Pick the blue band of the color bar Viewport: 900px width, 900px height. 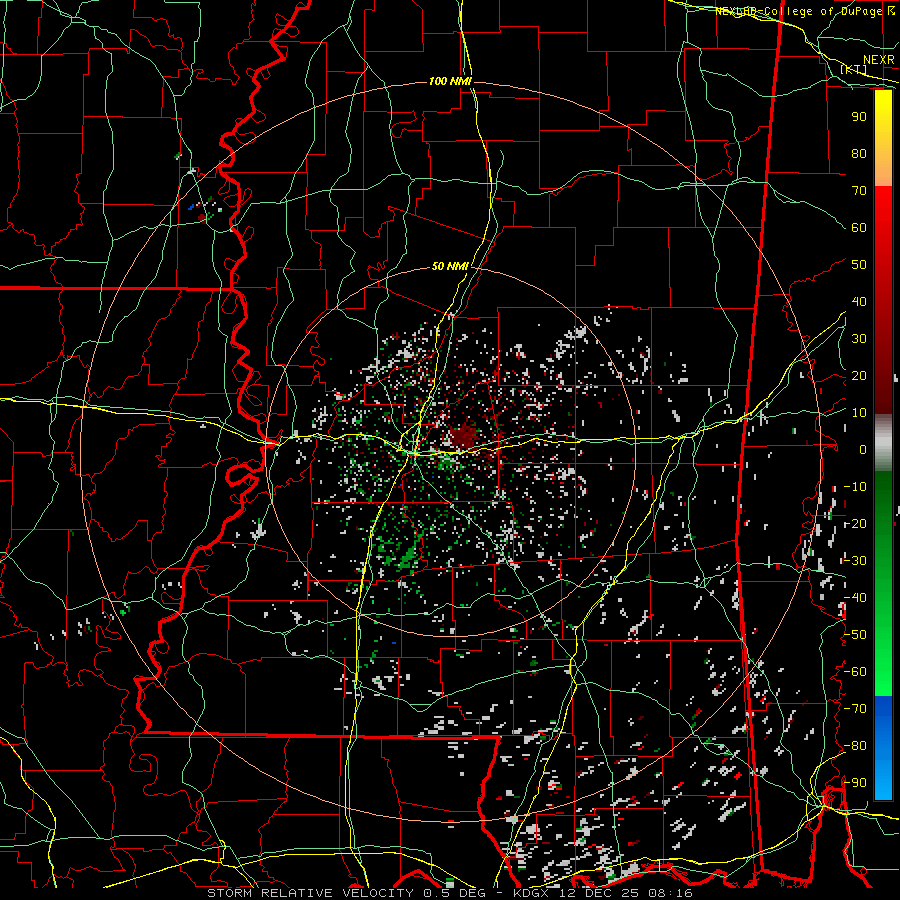pos(883,748)
